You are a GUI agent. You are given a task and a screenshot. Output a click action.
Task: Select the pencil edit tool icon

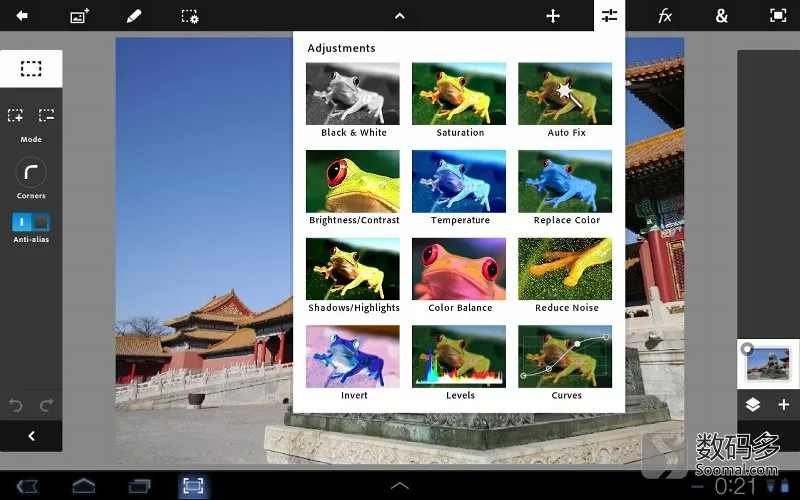tap(134, 16)
